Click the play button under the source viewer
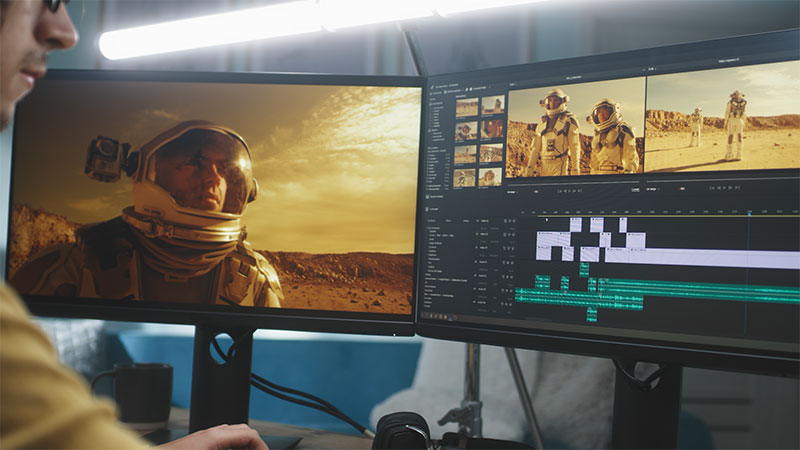Viewport: 800px width, 450px height. point(570,191)
